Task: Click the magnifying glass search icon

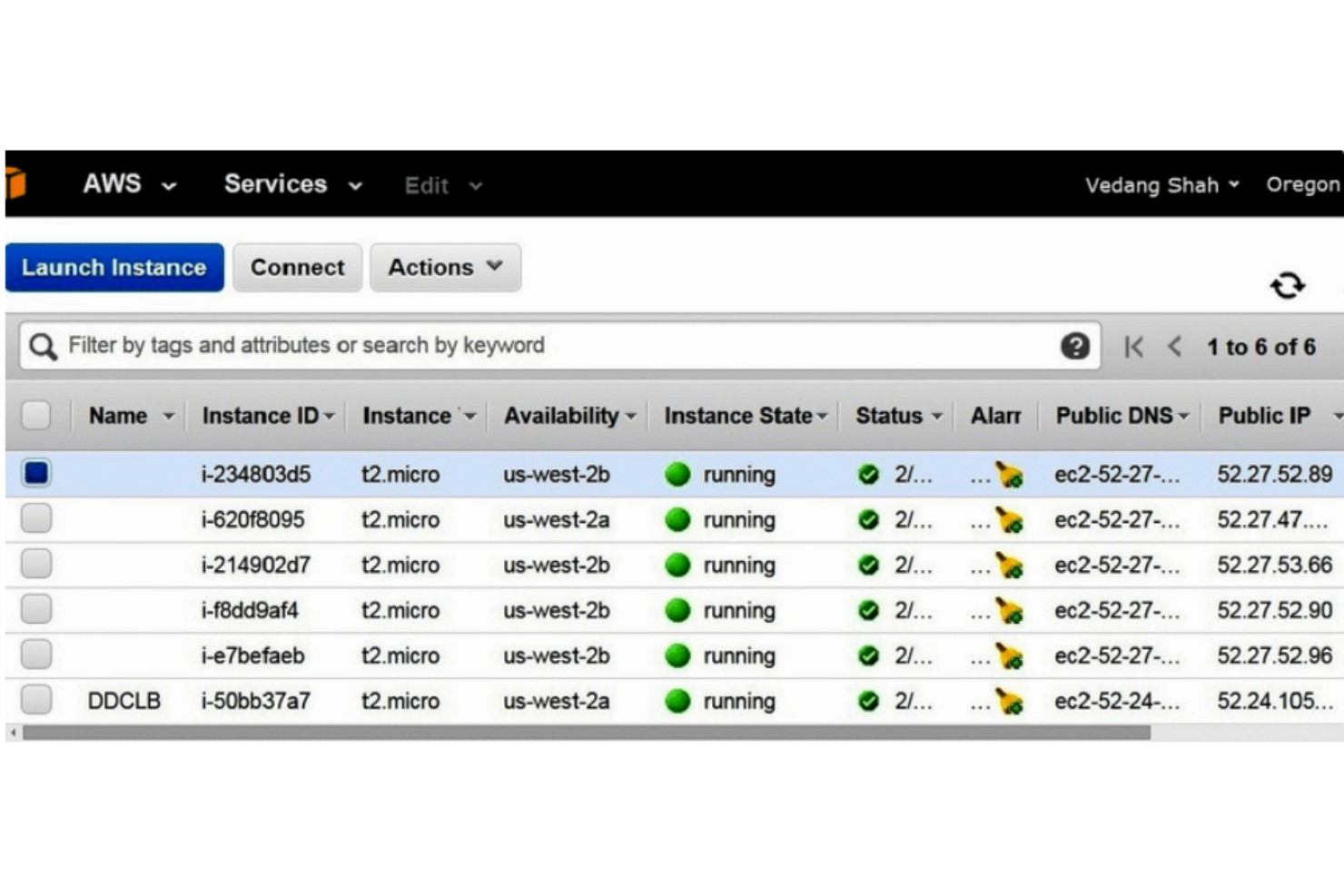Action: click(42, 345)
